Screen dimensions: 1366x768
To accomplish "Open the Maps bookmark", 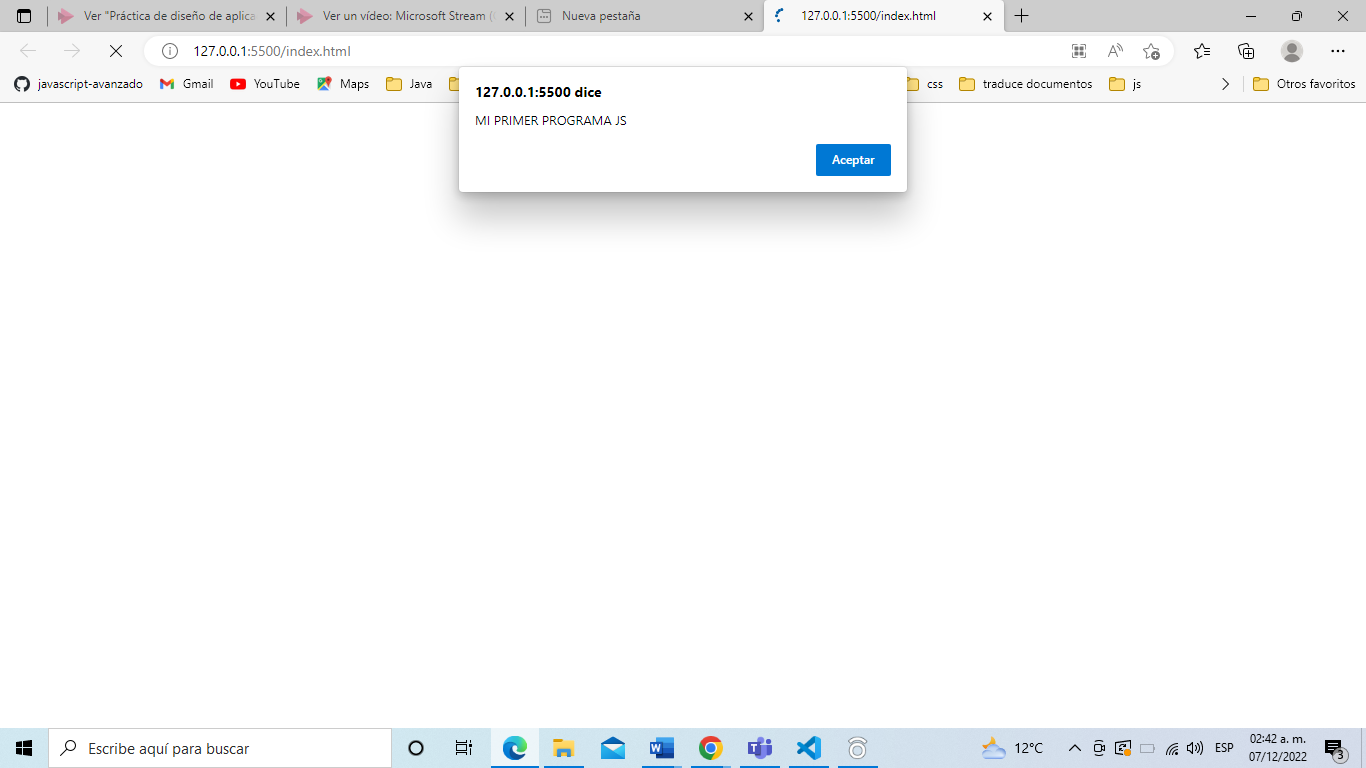I will click(x=343, y=84).
